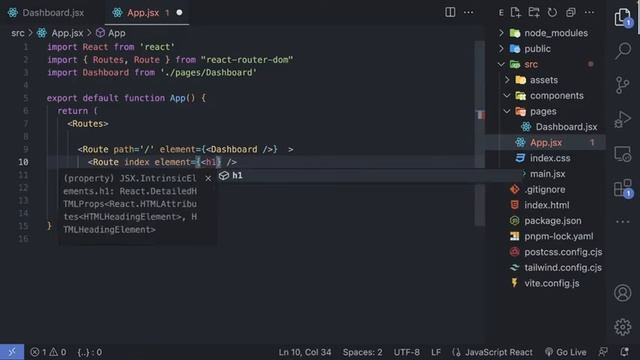Create a new file in Explorer
The width and height of the screenshot is (640, 360).
point(516,12)
